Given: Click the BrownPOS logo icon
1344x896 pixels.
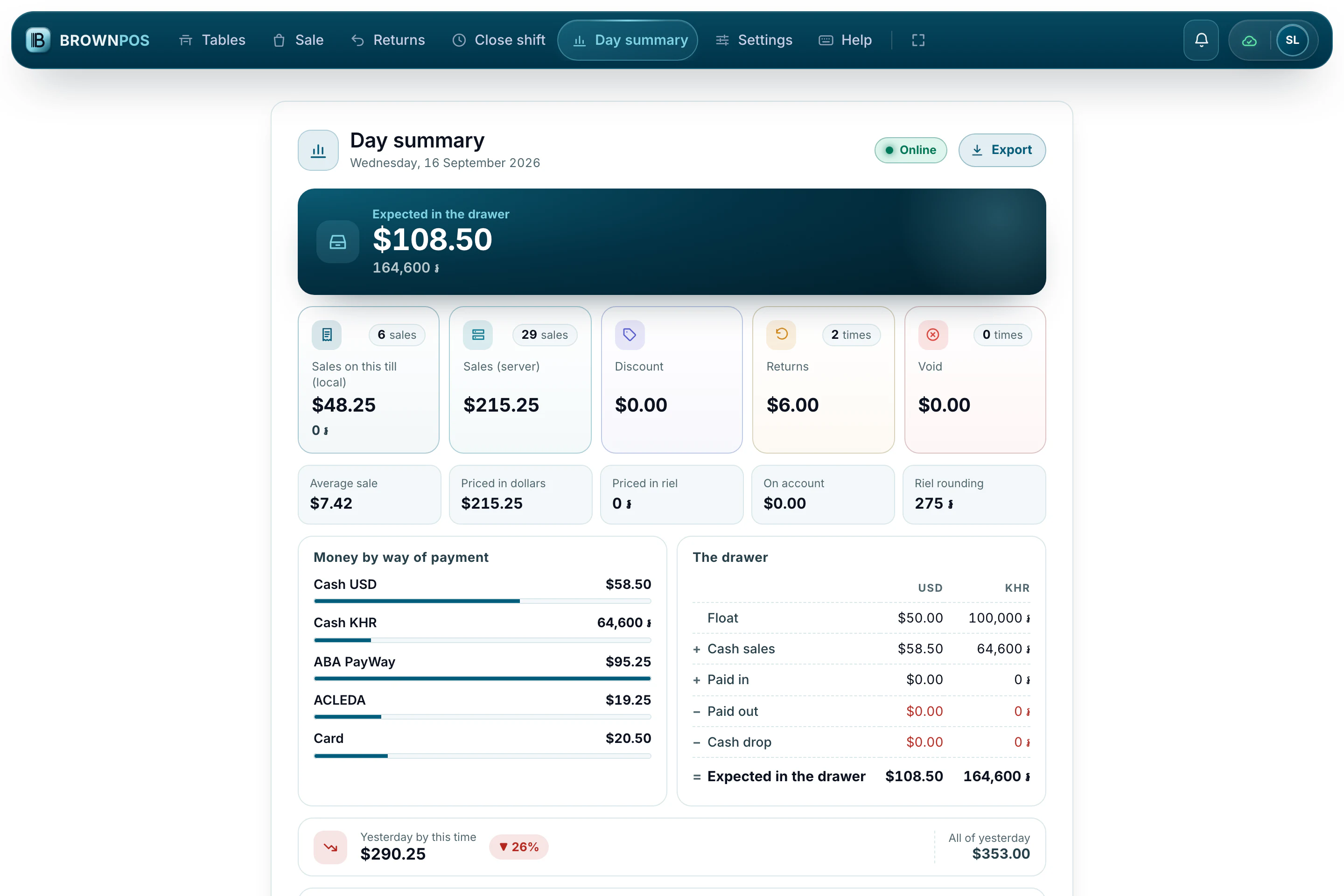Looking at the screenshot, I should [x=38, y=40].
